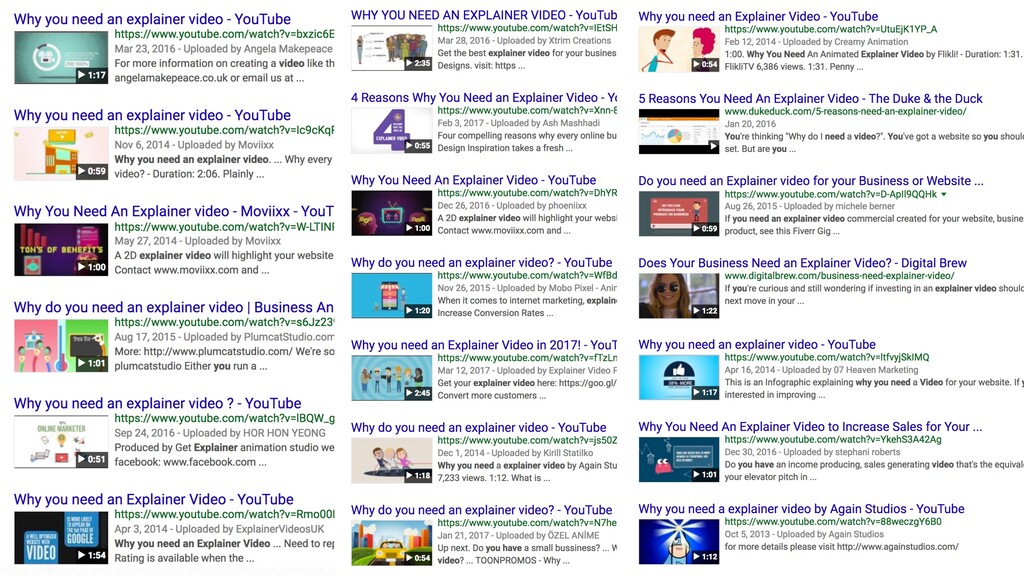Open '4 Reasons Why You Need an Explainer Video' link

484,97
